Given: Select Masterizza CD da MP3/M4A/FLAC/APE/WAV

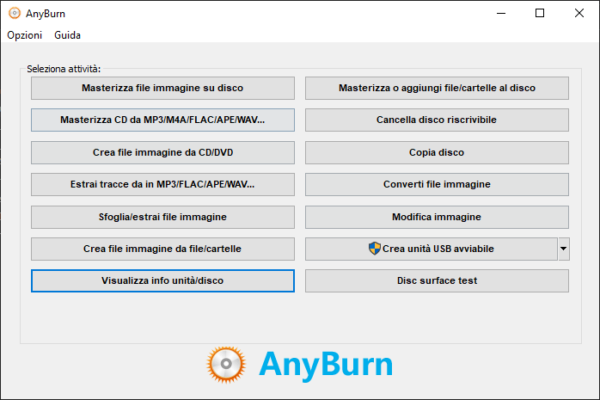Looking at the screenshot, I should [163, 120].
